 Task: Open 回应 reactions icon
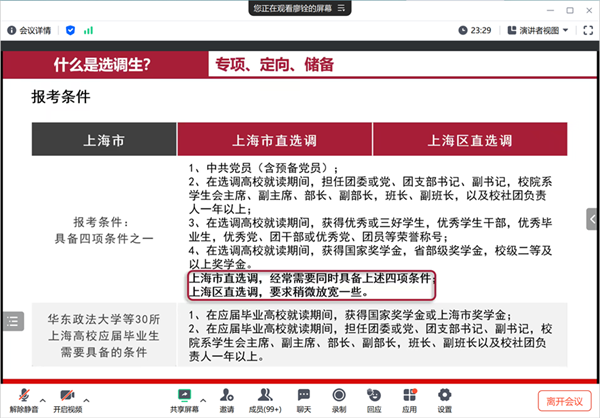click(x=374, y=399)
